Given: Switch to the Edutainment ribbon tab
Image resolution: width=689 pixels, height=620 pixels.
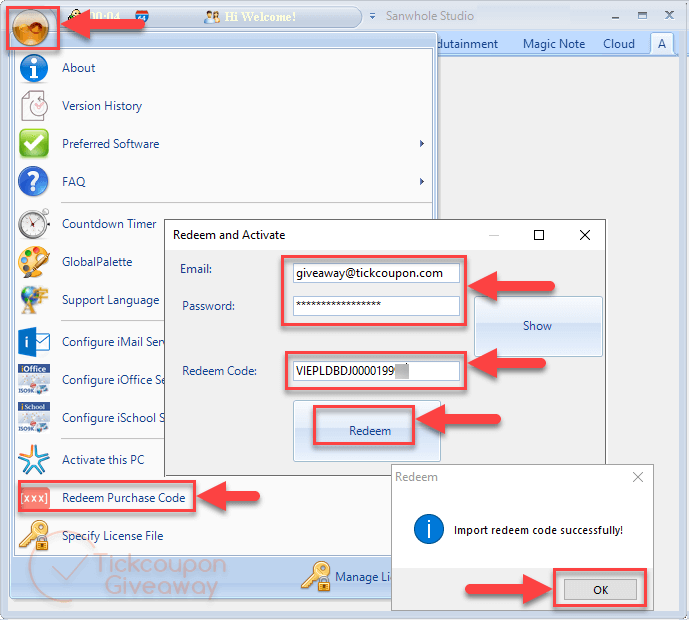Looking at the screenshot, I should [x=468, y=44].
